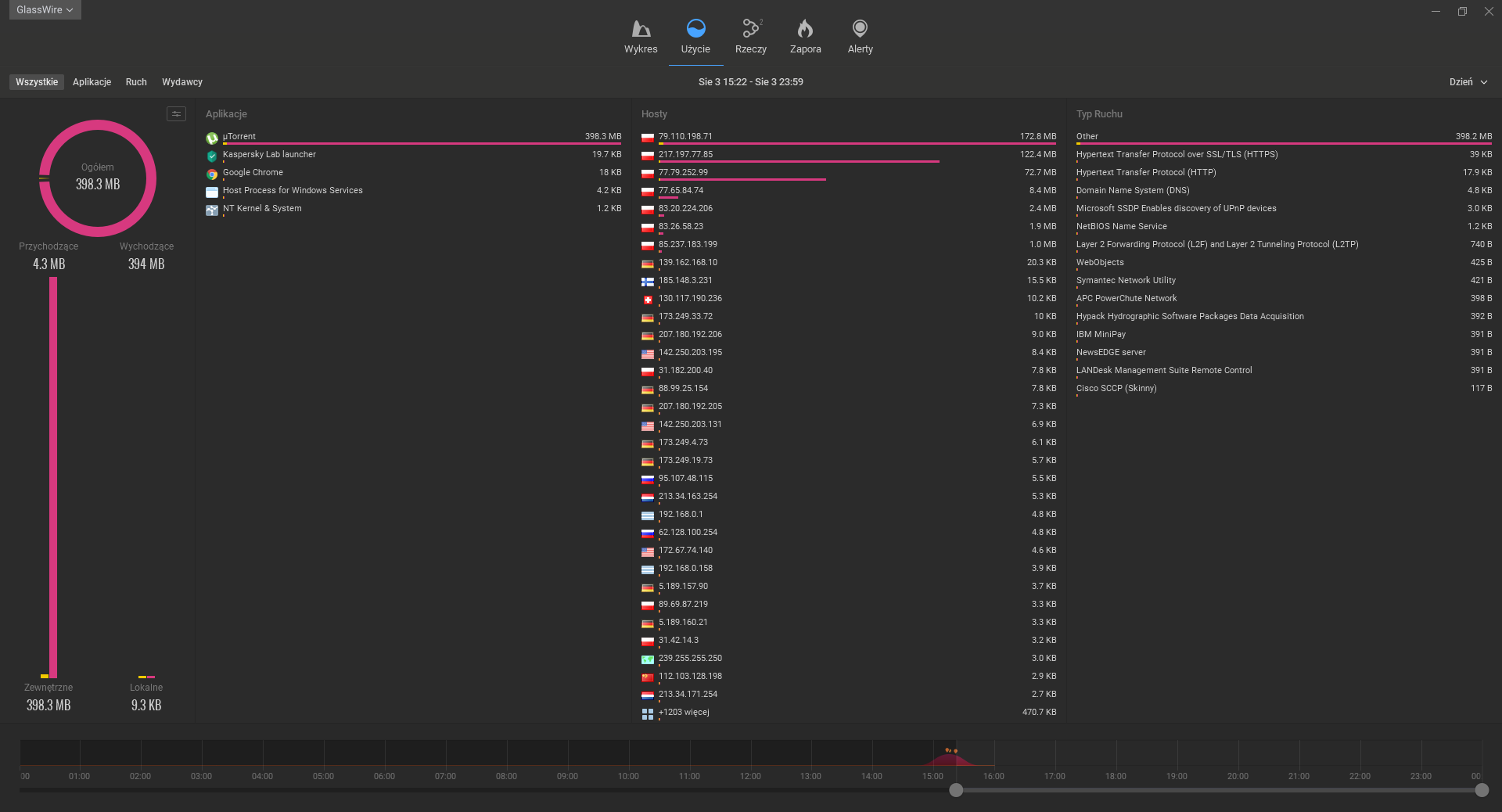
Task: Click the Polish flag beside 31.42.14.3
Action: click(648, 641)
